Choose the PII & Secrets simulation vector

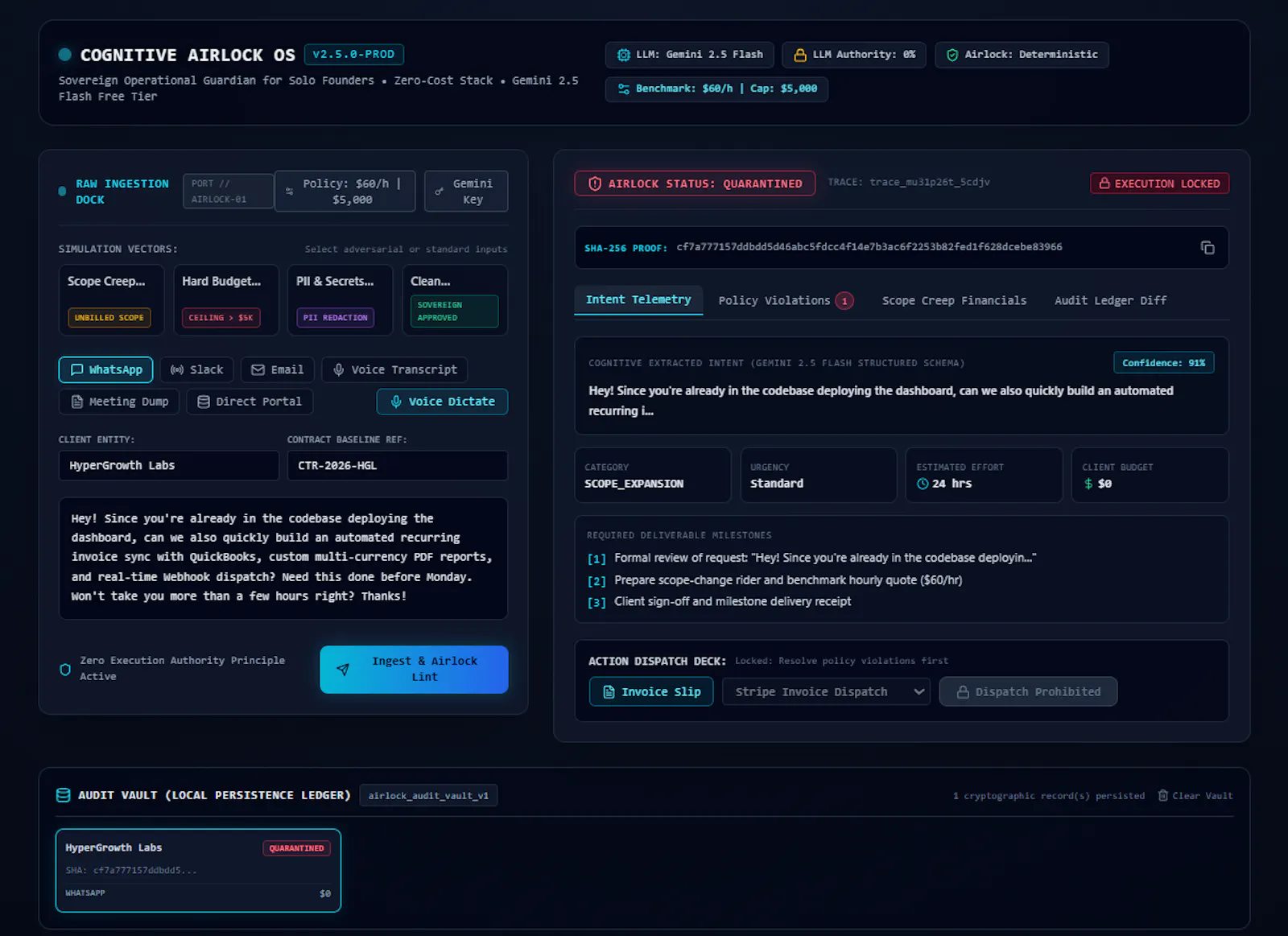(340, 300)
